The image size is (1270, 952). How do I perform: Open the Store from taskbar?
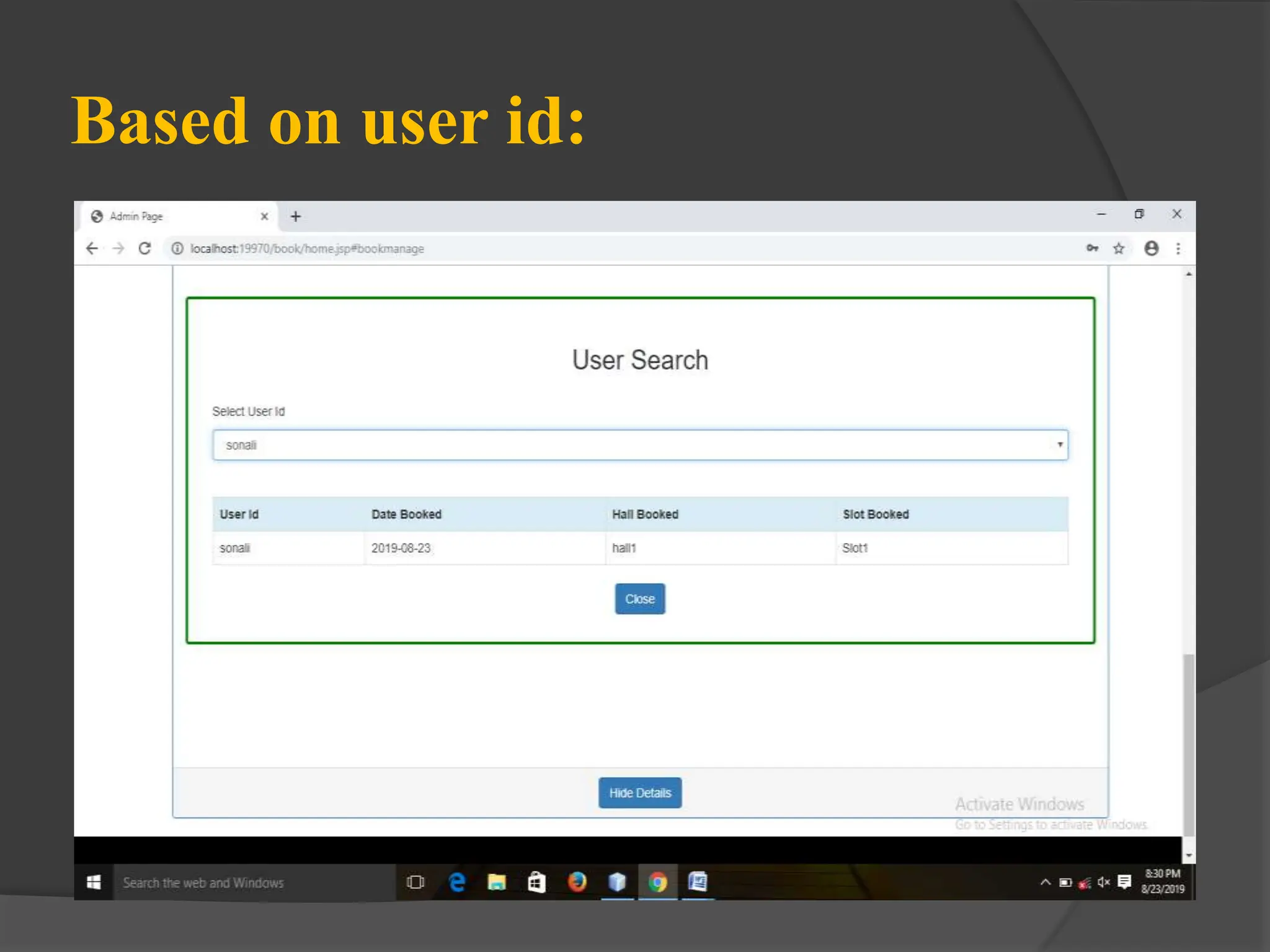click(x=536, y=882)
